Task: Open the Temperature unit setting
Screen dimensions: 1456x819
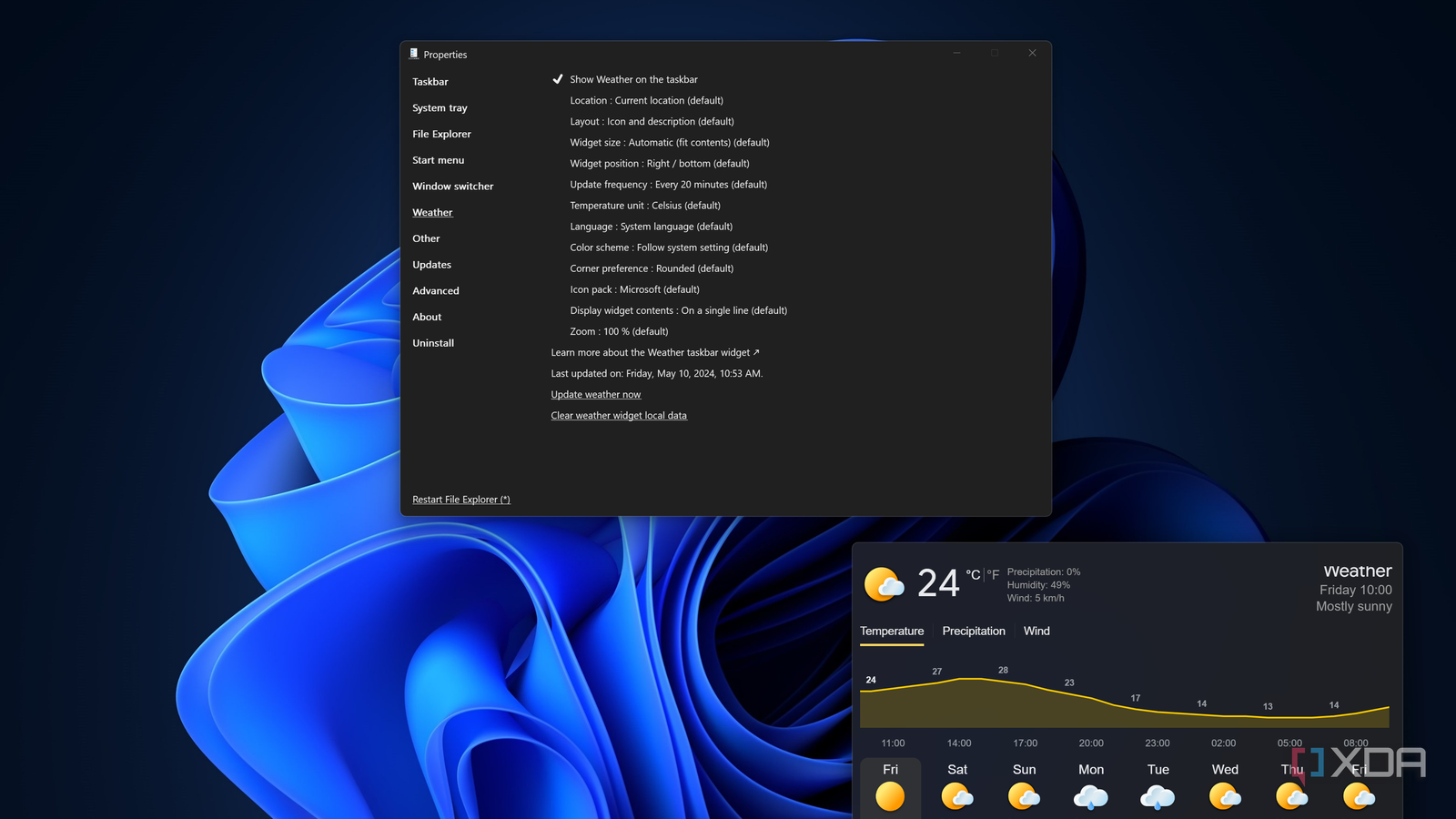Action: point(644,206)
